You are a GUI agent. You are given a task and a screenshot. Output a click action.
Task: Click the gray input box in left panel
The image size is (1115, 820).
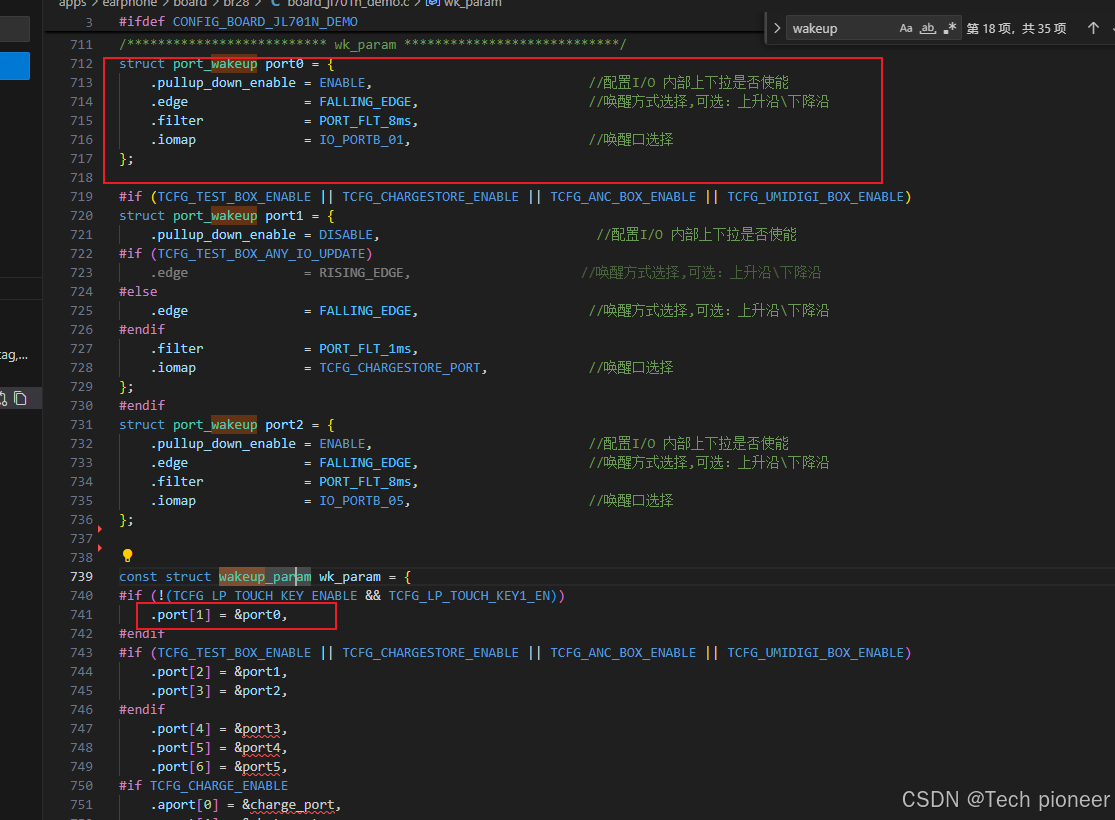click(15, 29)
